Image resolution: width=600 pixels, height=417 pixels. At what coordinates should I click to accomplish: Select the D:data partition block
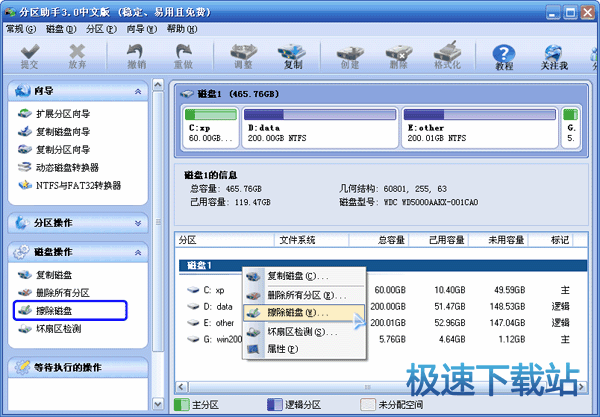(320, 127)
